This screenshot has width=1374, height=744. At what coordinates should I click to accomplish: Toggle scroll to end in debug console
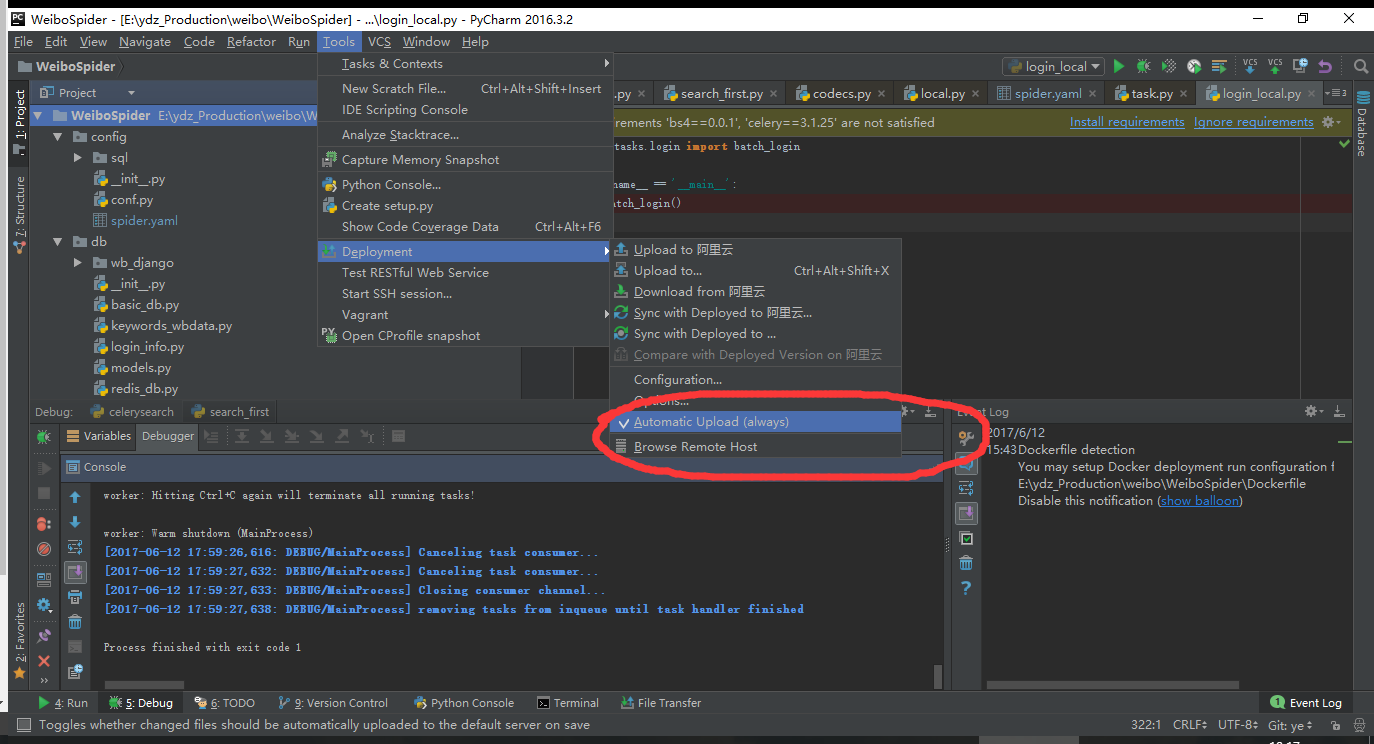76,572
